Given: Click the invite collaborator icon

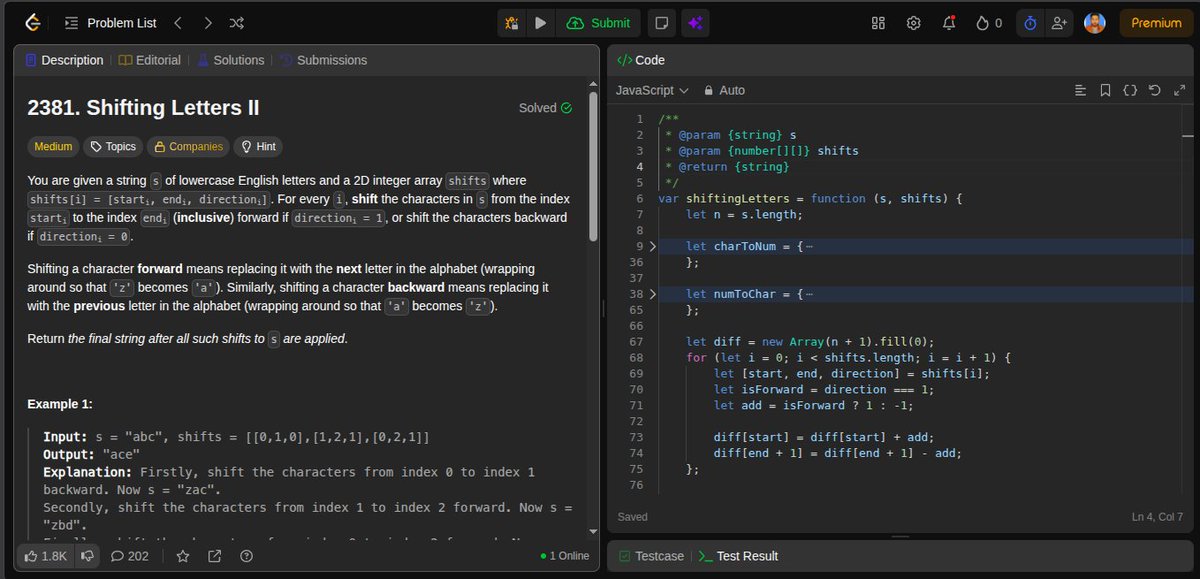Looking at the screenshot, I should point(1058,23).
